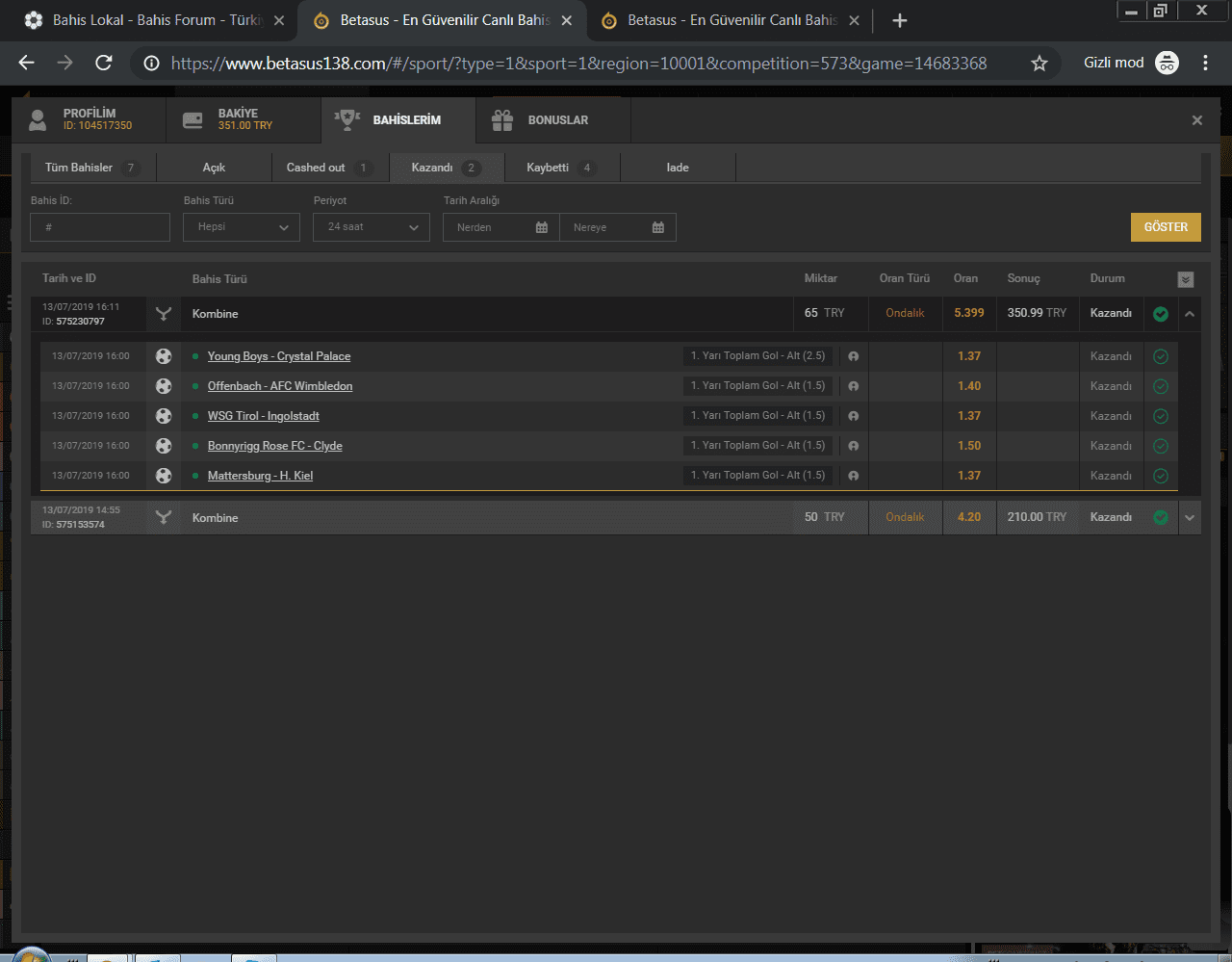The image size is (1232, 962).
Task: Open Chrome three-dot menu
Action: (x=1205, y=63)
